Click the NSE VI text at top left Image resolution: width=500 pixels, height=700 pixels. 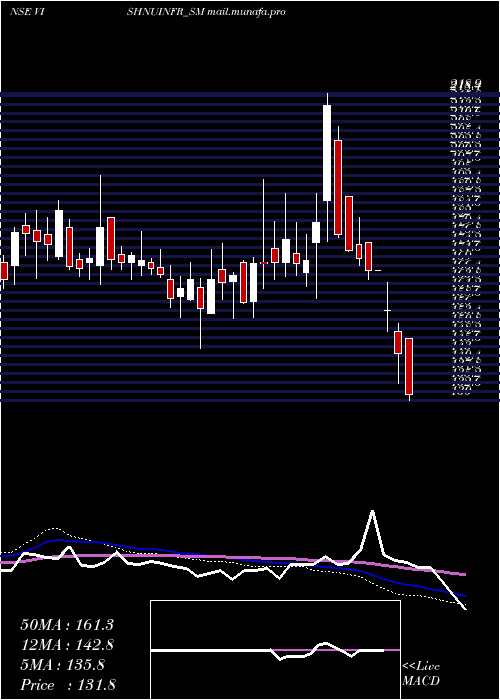pyautogui.click(x=26, y=12)
